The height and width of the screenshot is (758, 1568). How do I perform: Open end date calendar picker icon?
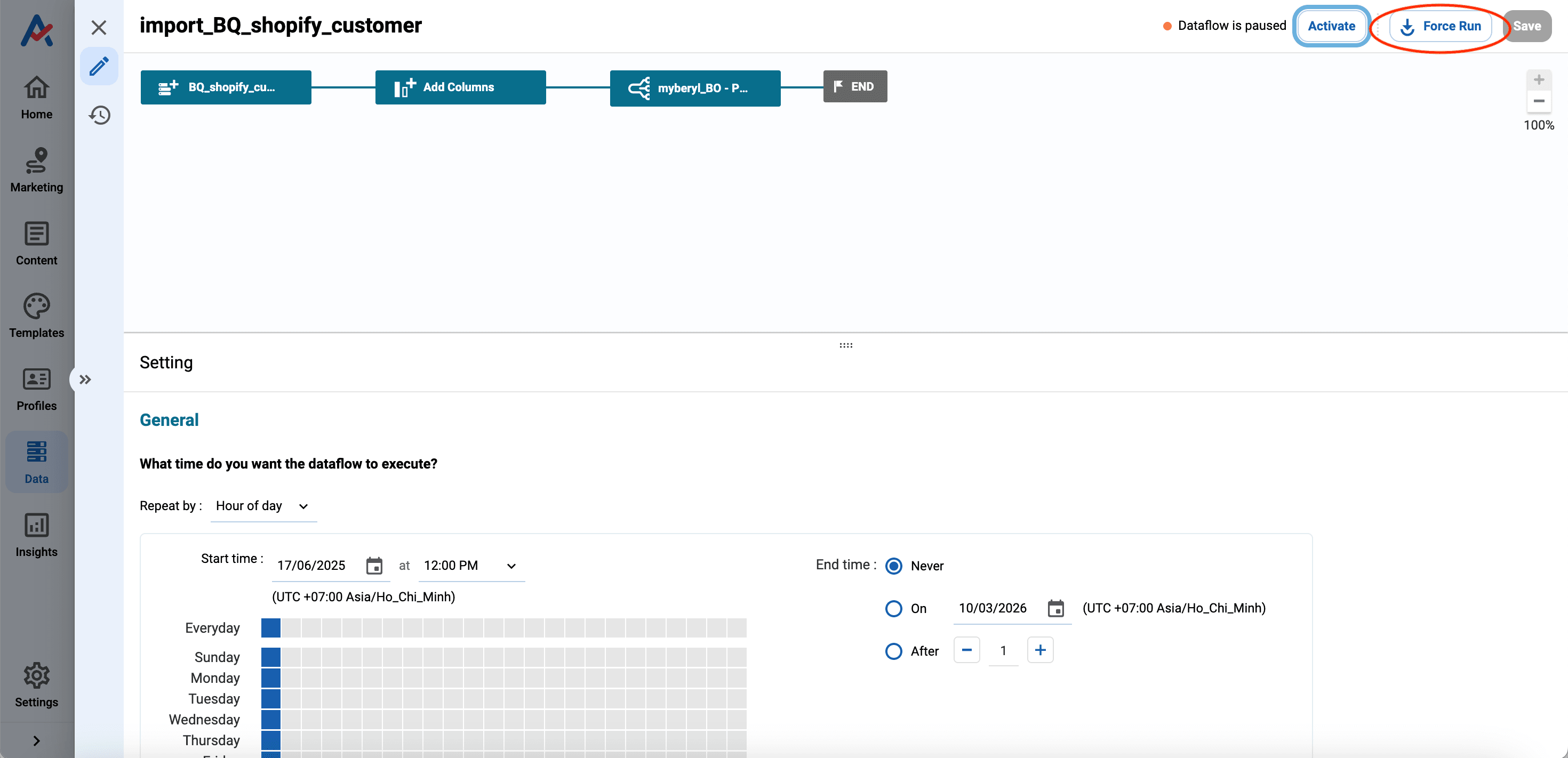point(1055,608)
